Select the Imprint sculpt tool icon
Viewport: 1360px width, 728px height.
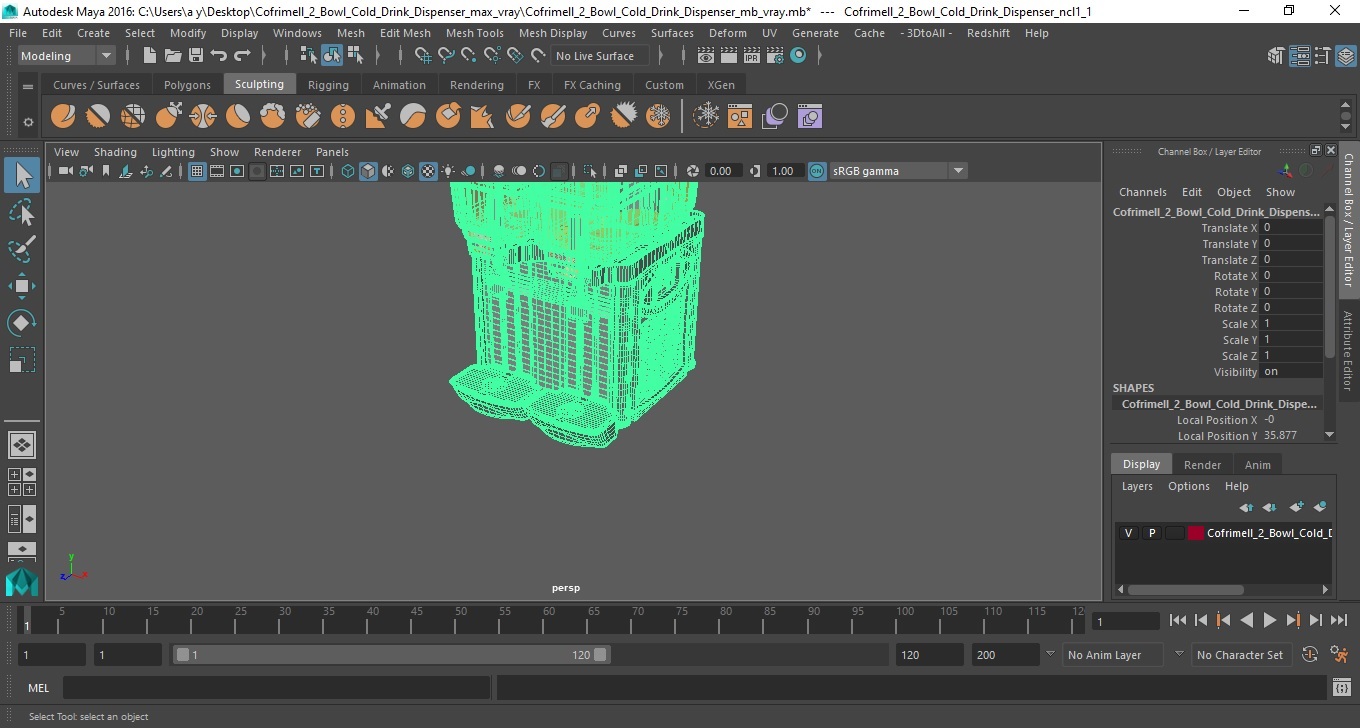pos(378,117)
